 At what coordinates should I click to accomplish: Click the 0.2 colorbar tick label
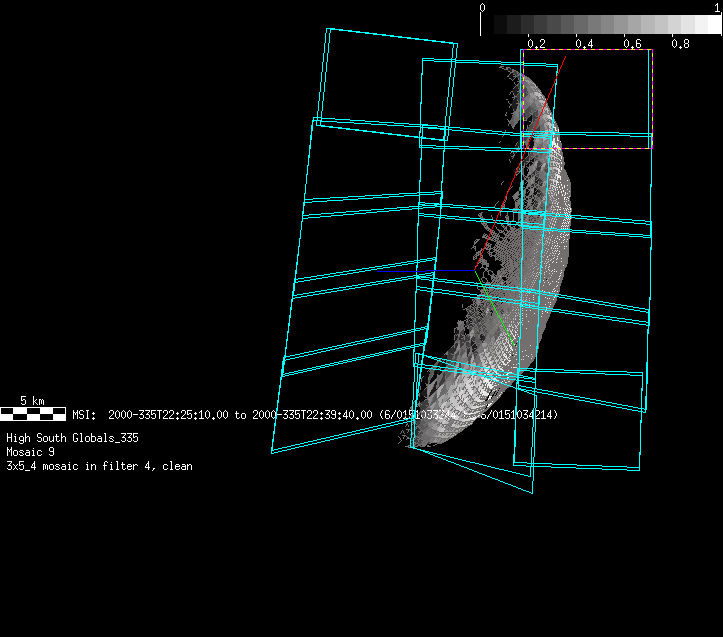pyautogui.click(x=536, y=44)
